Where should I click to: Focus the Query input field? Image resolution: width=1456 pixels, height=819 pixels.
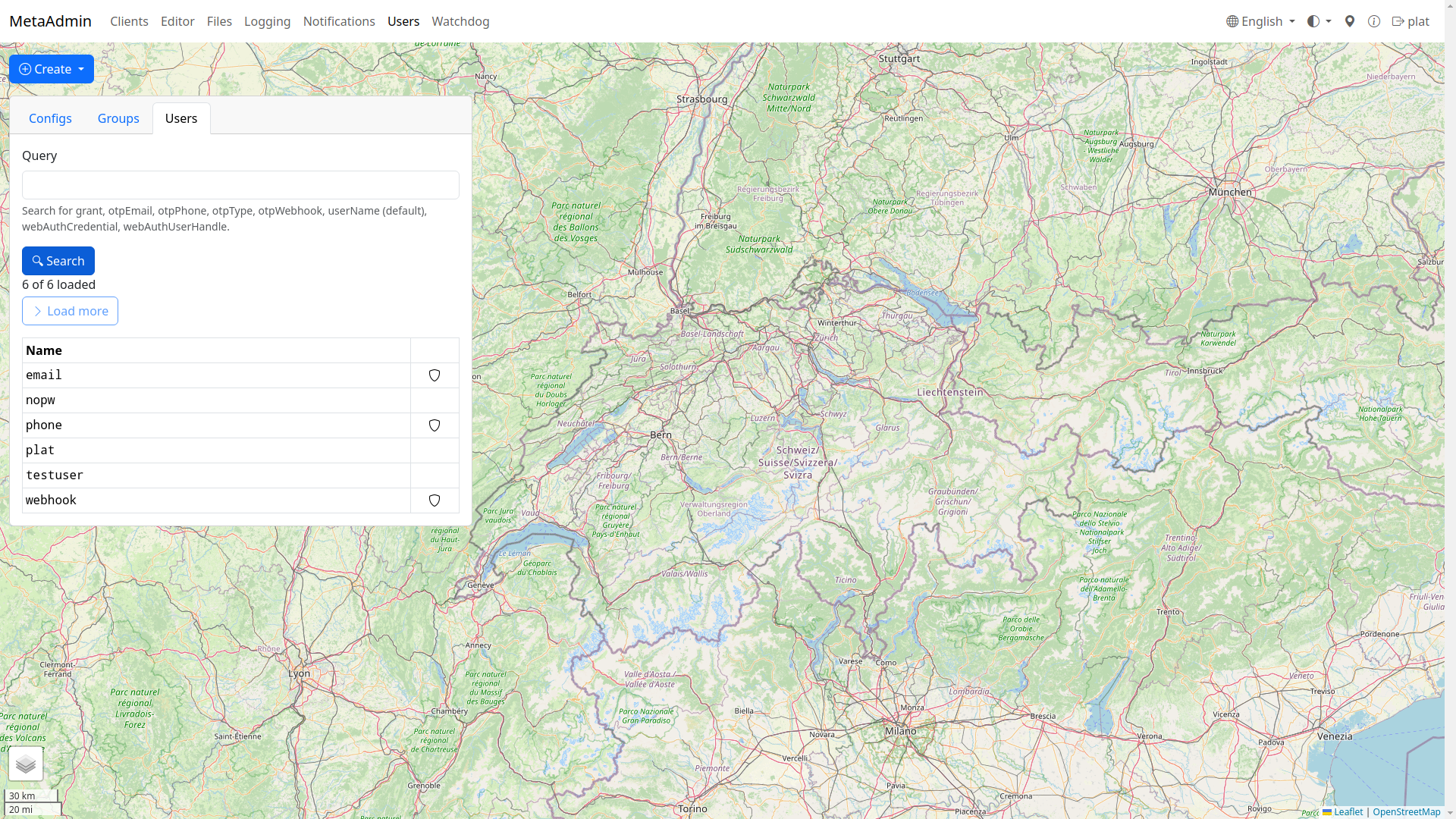click(240, 185)
